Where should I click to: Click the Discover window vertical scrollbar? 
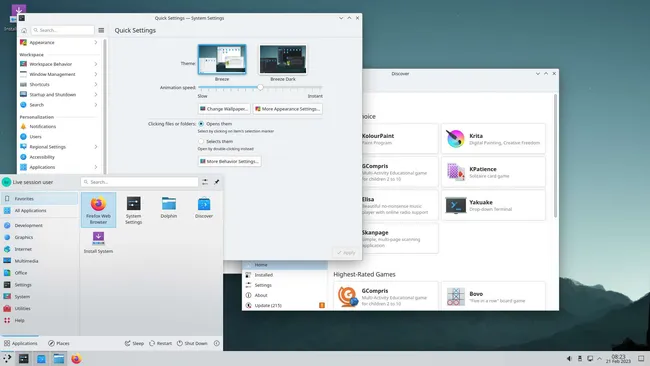(x=555, y=155)
